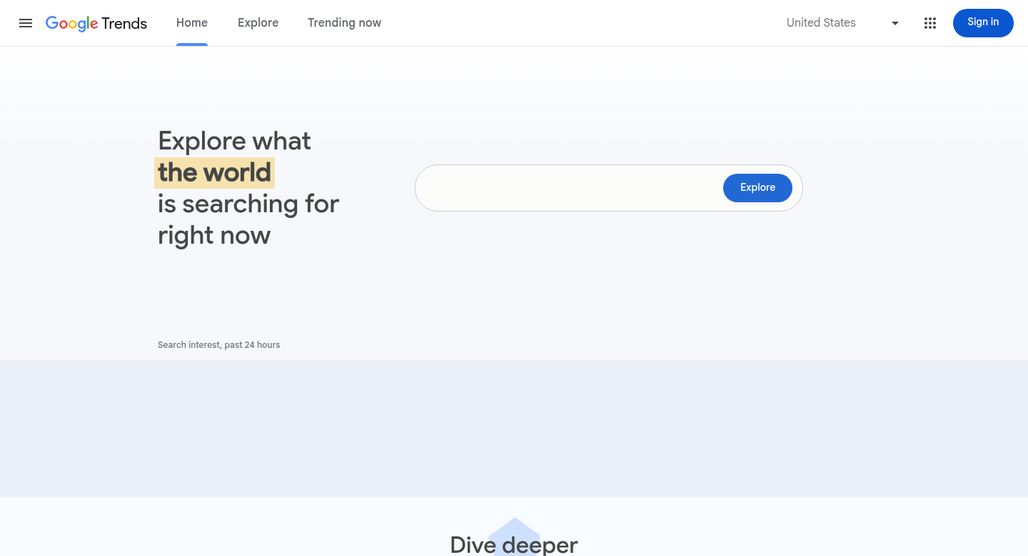Screen dimensions: 1028x556
Task: Click the highlighted 'the world' text
Action: (x=214, y=172)
